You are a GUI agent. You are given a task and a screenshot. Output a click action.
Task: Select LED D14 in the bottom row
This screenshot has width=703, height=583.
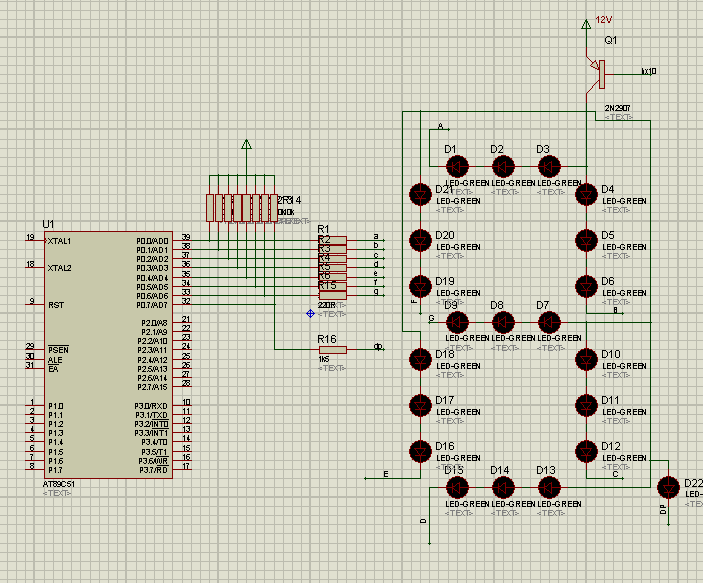(503, 487)
